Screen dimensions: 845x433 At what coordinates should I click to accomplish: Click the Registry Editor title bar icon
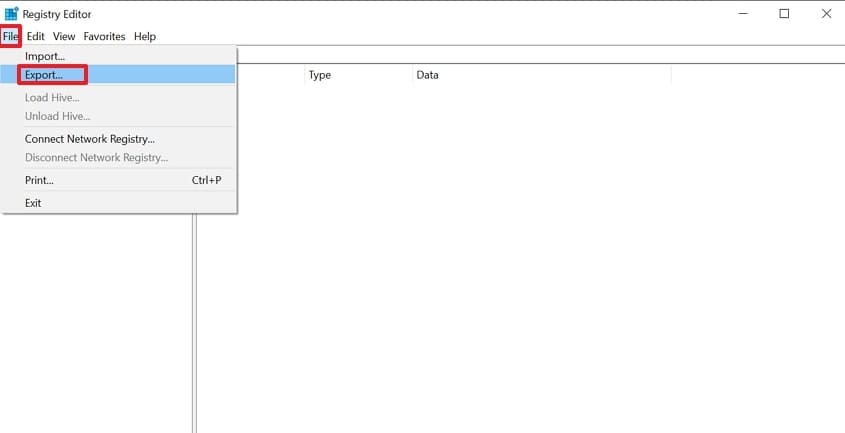coord(11,14)
